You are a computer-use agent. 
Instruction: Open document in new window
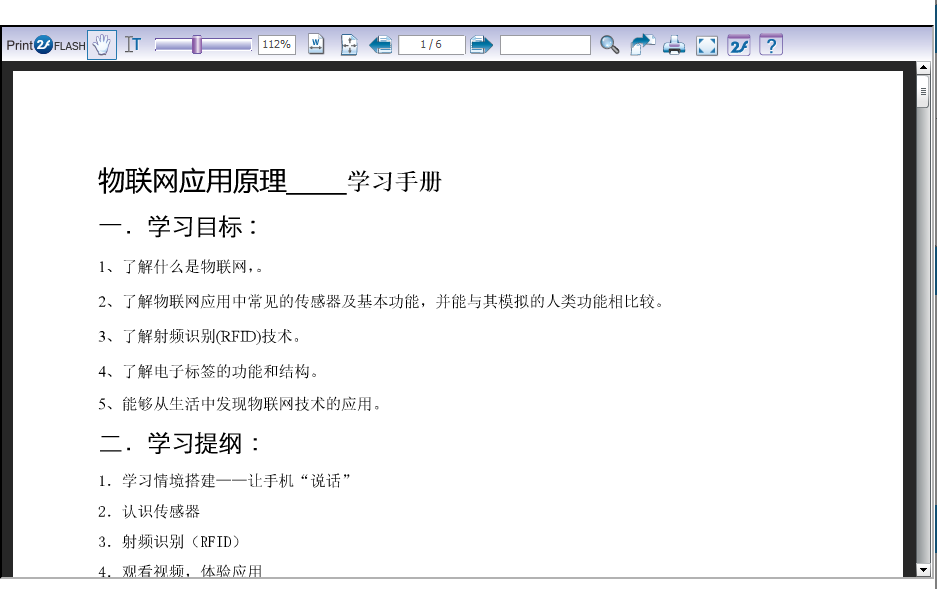pos(642,45)
